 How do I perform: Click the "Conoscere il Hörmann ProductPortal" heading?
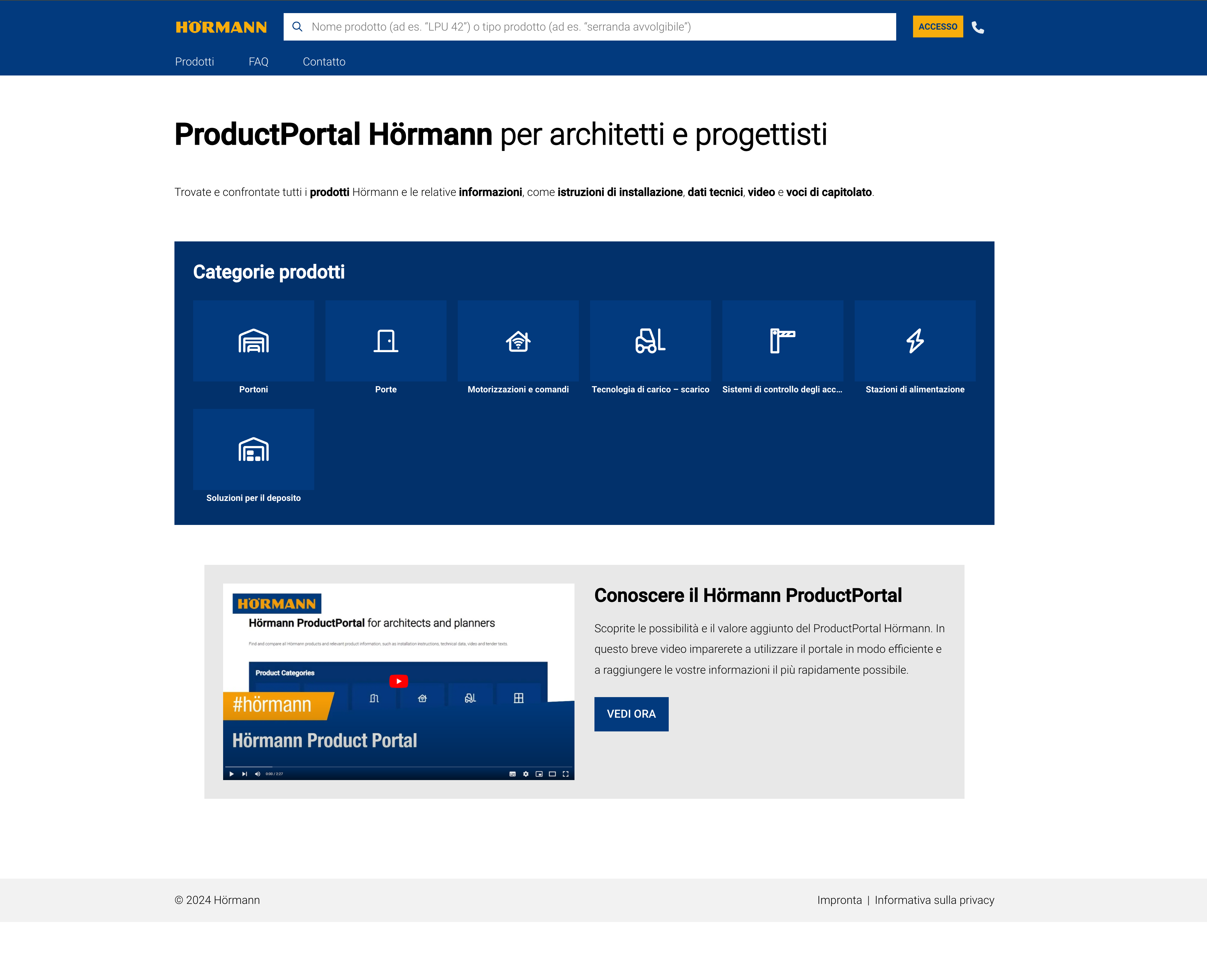[x=748, y=595]
